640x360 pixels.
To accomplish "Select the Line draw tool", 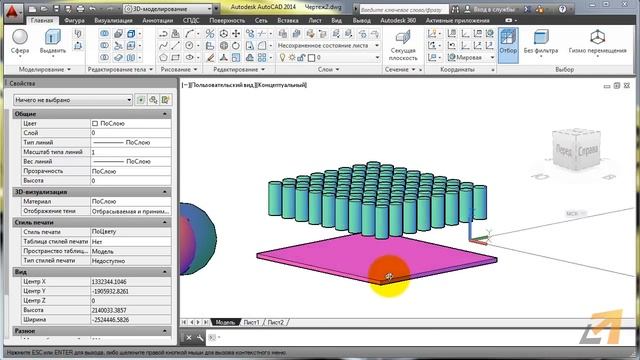I will (x=176, y=45).
